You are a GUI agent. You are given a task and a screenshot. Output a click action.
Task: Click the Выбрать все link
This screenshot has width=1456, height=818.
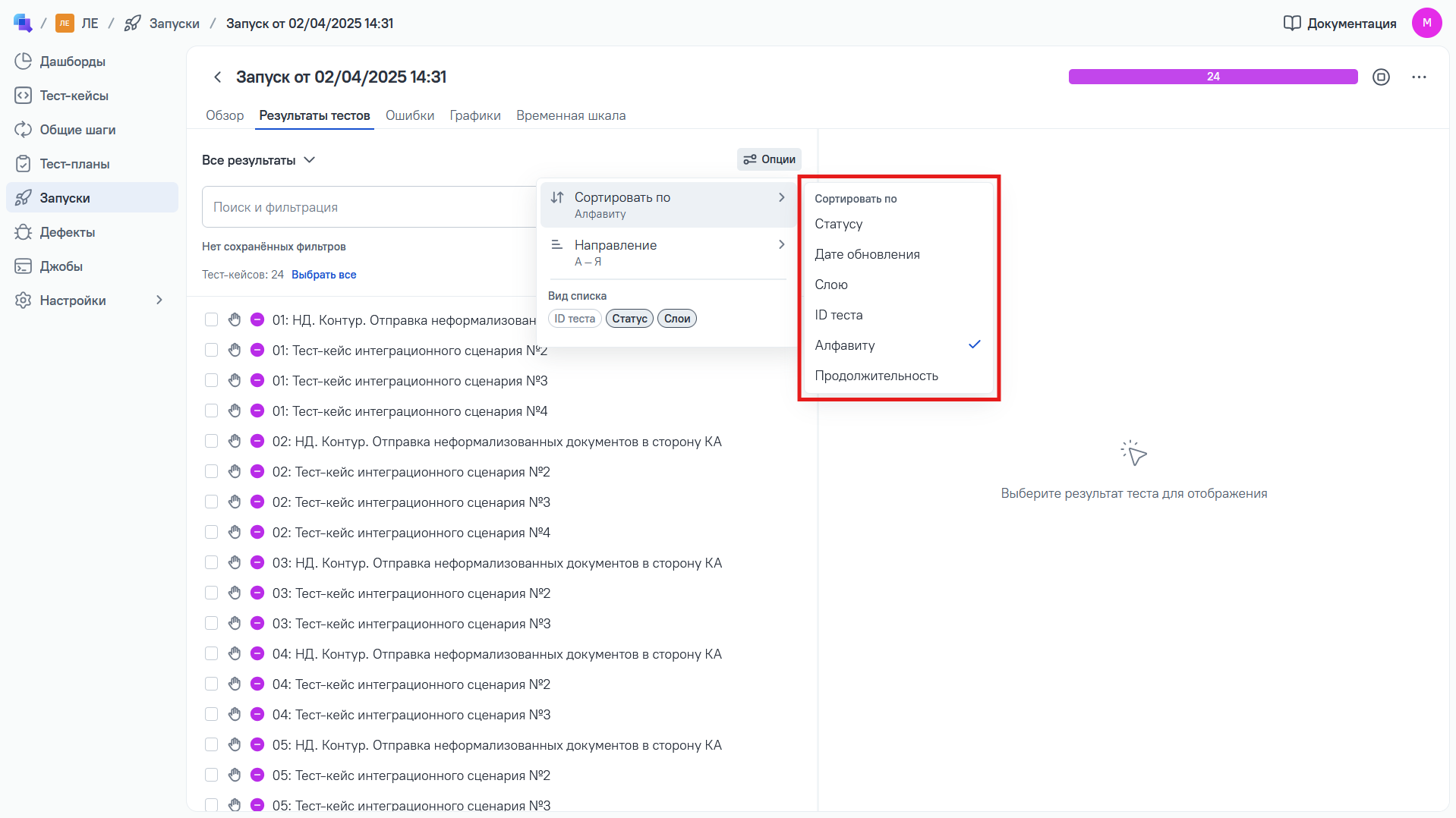324,275
